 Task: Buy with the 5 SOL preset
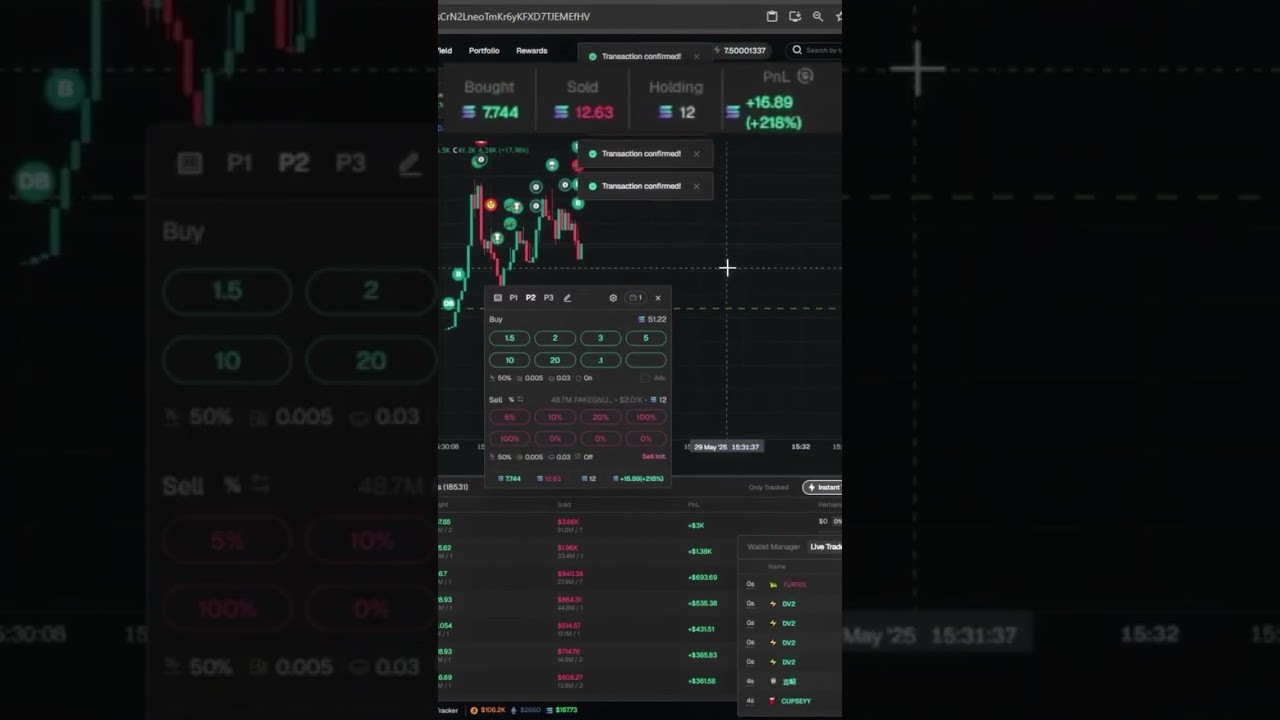tap(646, 338)
